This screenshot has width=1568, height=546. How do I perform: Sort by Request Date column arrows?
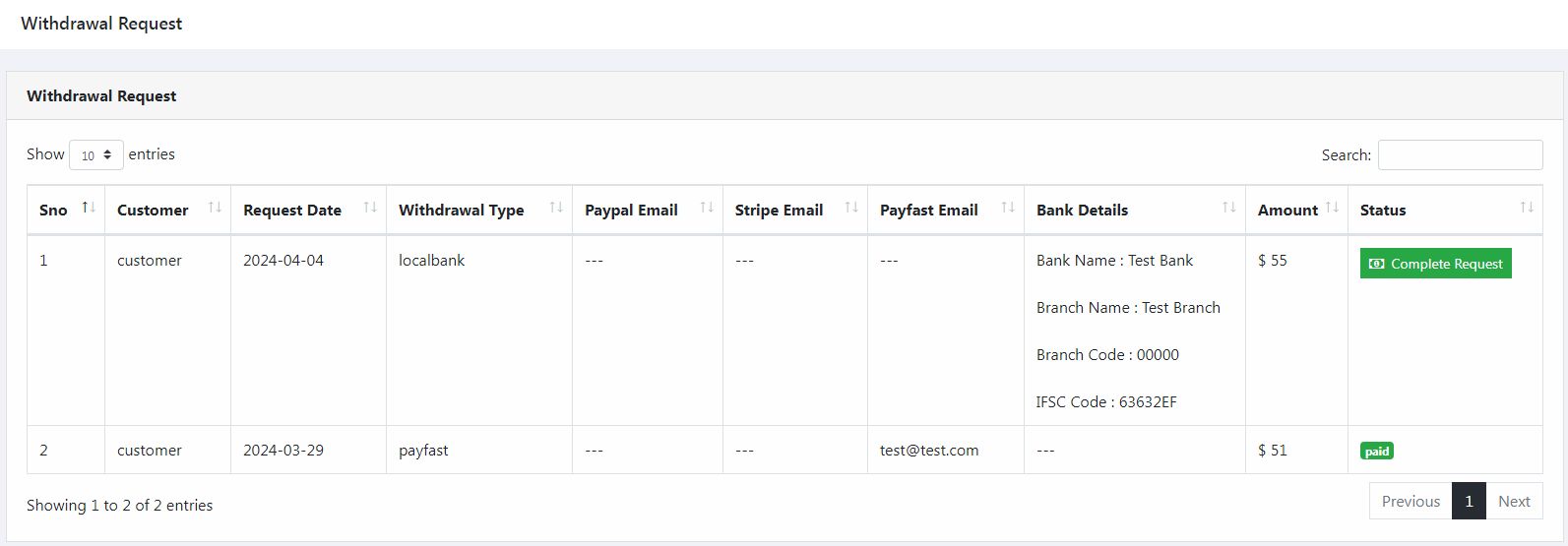[x=370, y=208]
